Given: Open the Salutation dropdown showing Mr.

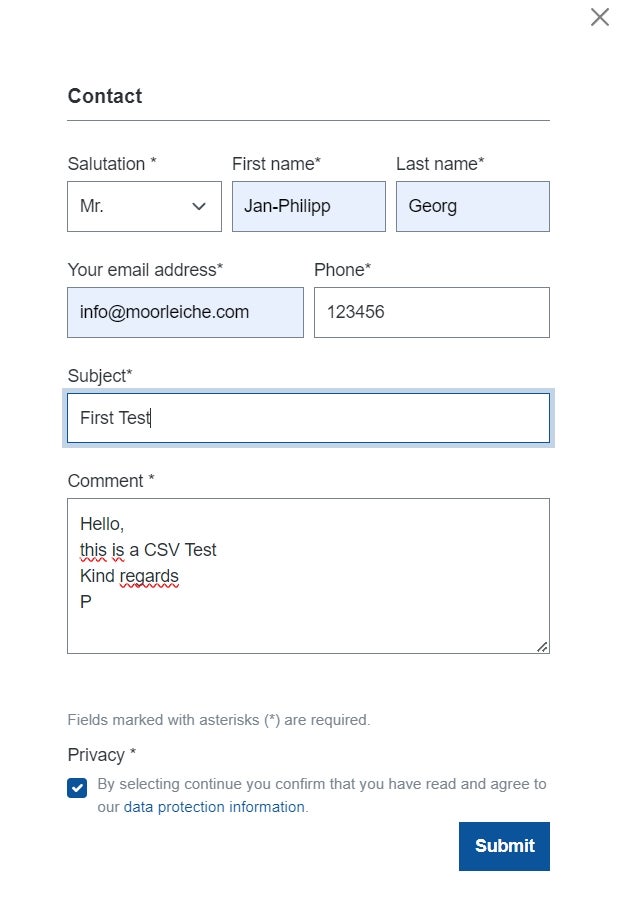Looking at the screenshot, I should (x=144, y=206).
